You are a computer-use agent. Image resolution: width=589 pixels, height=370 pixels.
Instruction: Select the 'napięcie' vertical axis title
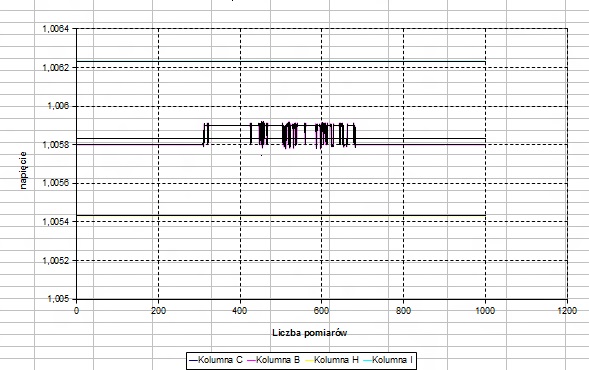click(x=23, y=170)
